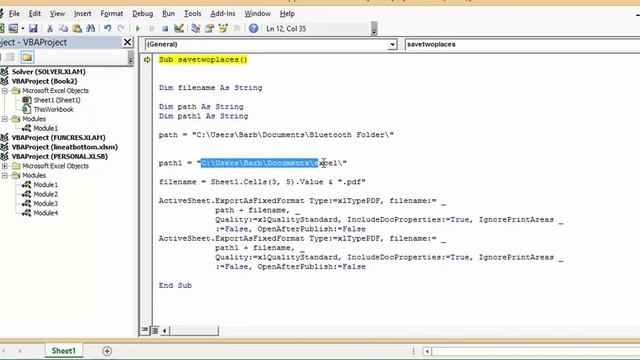Reset execution with the stop square icon
The height and width of the screenshot is (360, 640).
tap(165, 28)
